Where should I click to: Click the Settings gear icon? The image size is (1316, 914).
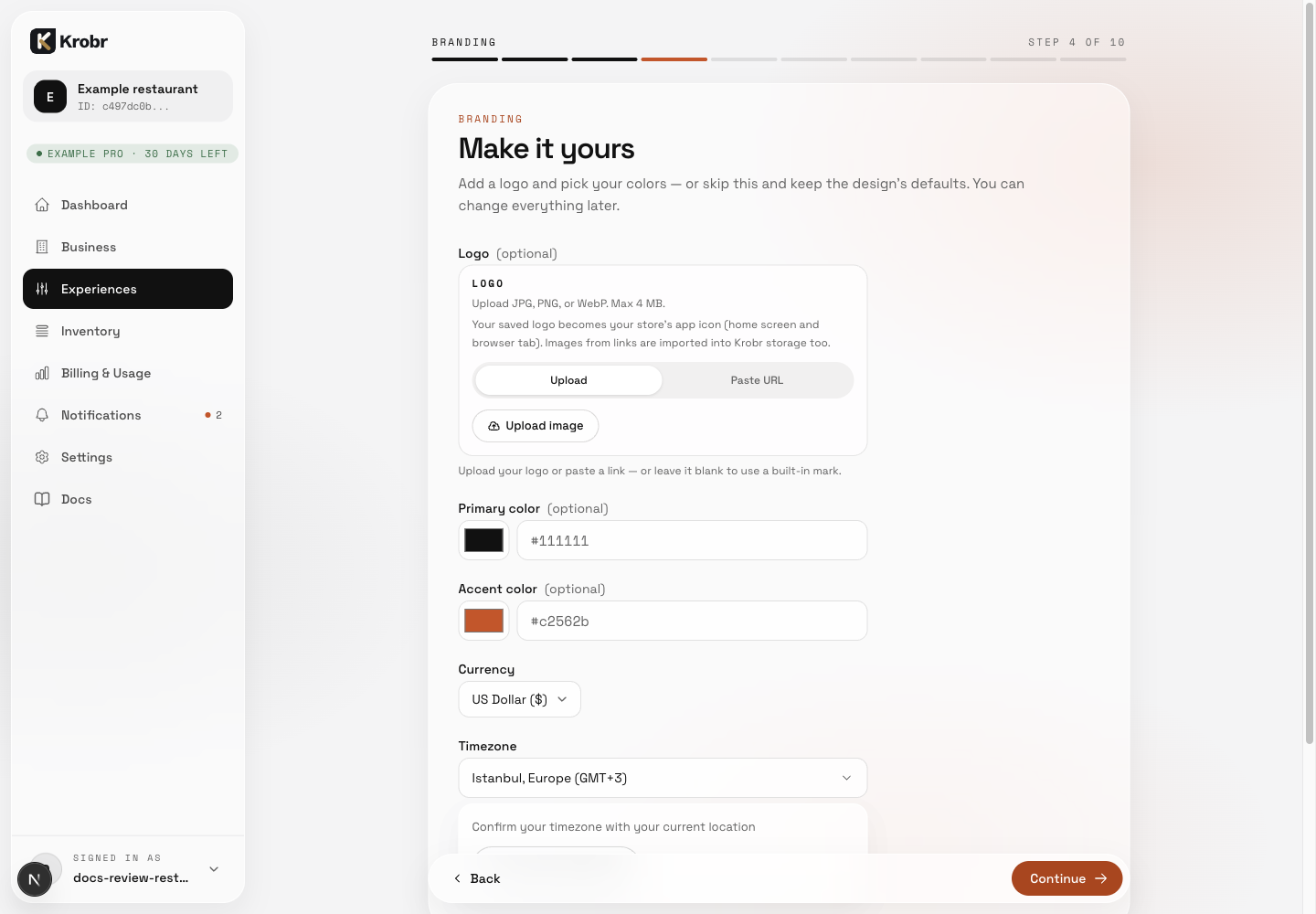pos(42,457)
